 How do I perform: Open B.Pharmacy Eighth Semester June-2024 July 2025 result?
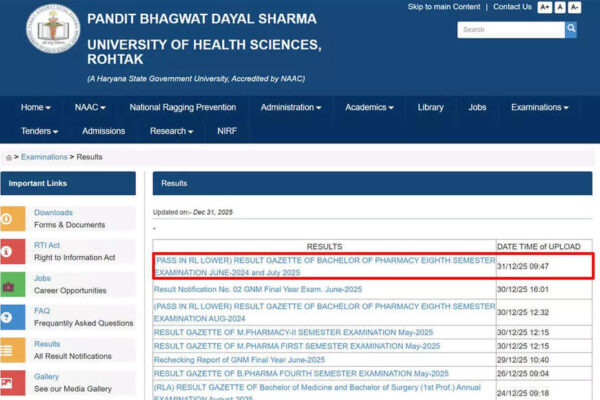coord(324,266)
